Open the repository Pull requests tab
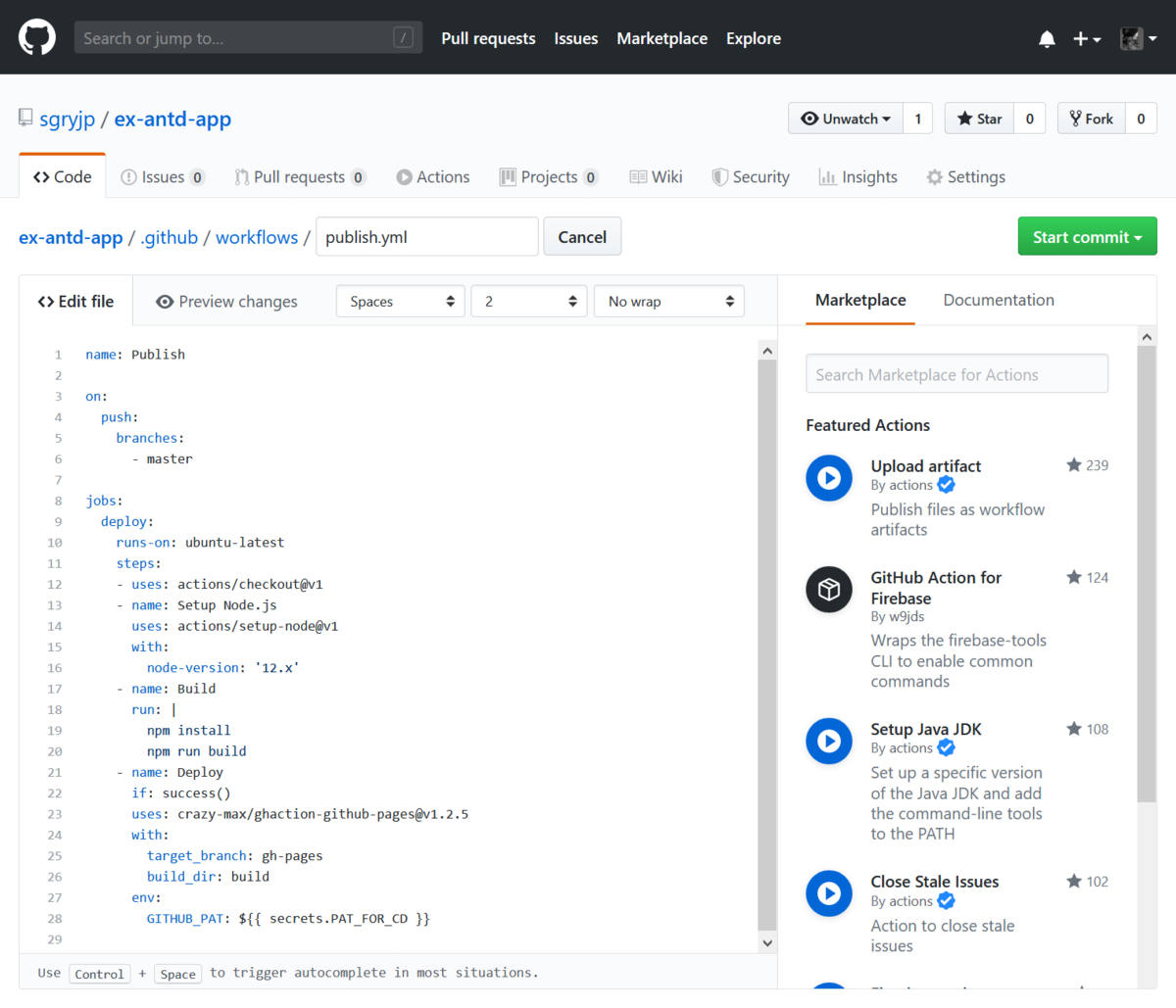 300,177
